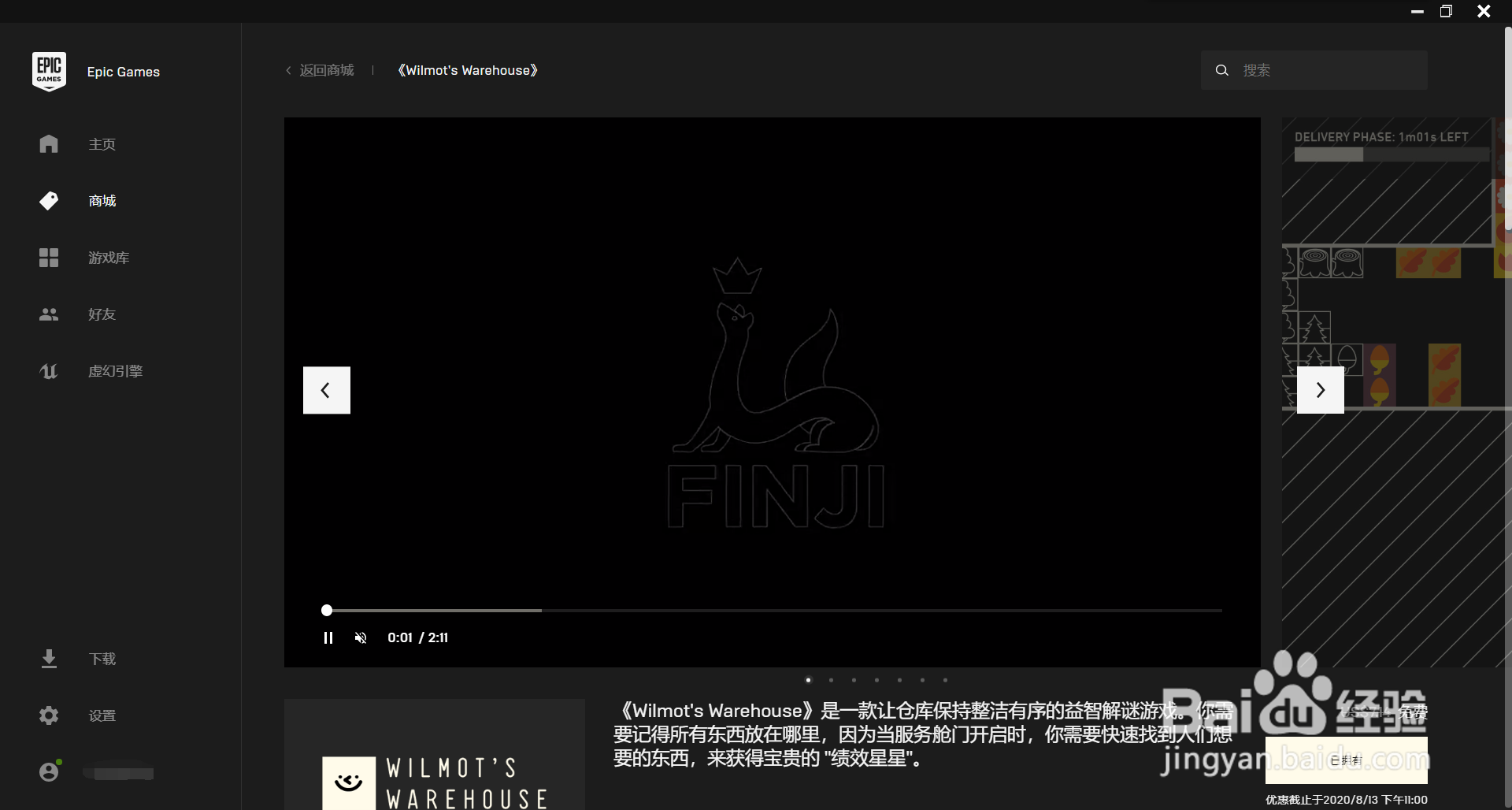Select the sixth carousel dot

pyautogui.click(x=922, y=680)
